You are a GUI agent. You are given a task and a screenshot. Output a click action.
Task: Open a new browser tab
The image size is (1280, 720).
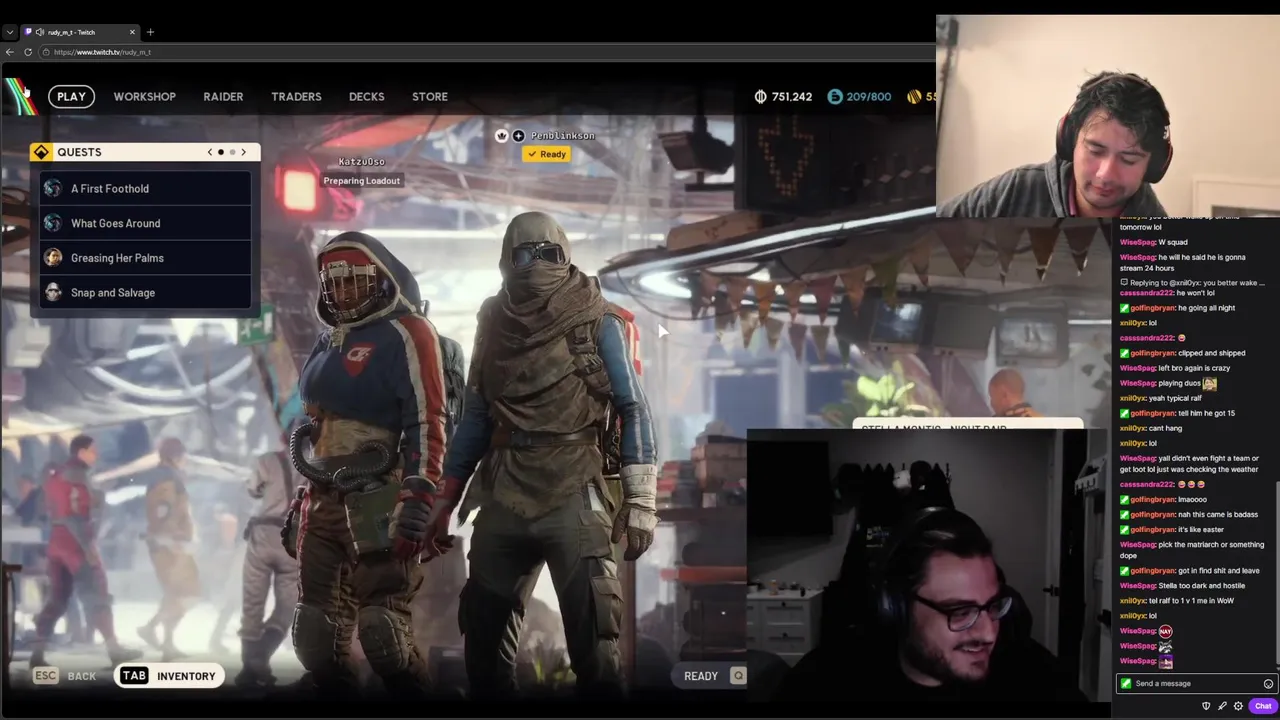tap(150, 32)
